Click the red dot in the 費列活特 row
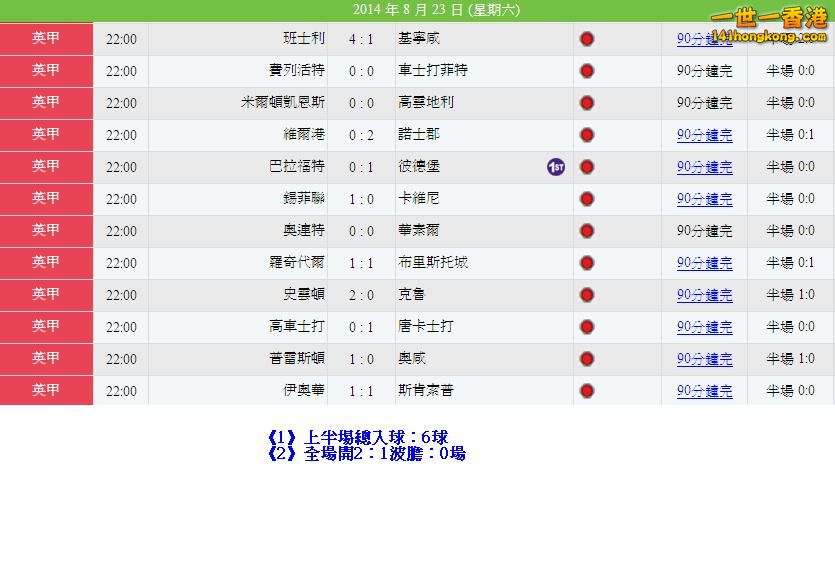 point(587,71)
